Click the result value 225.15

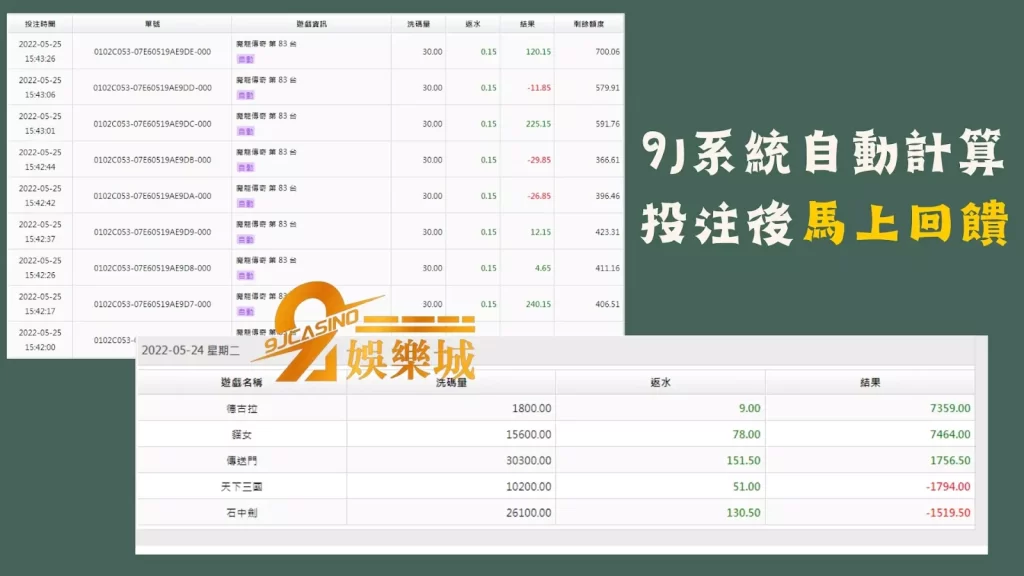(x=538, y=123)
